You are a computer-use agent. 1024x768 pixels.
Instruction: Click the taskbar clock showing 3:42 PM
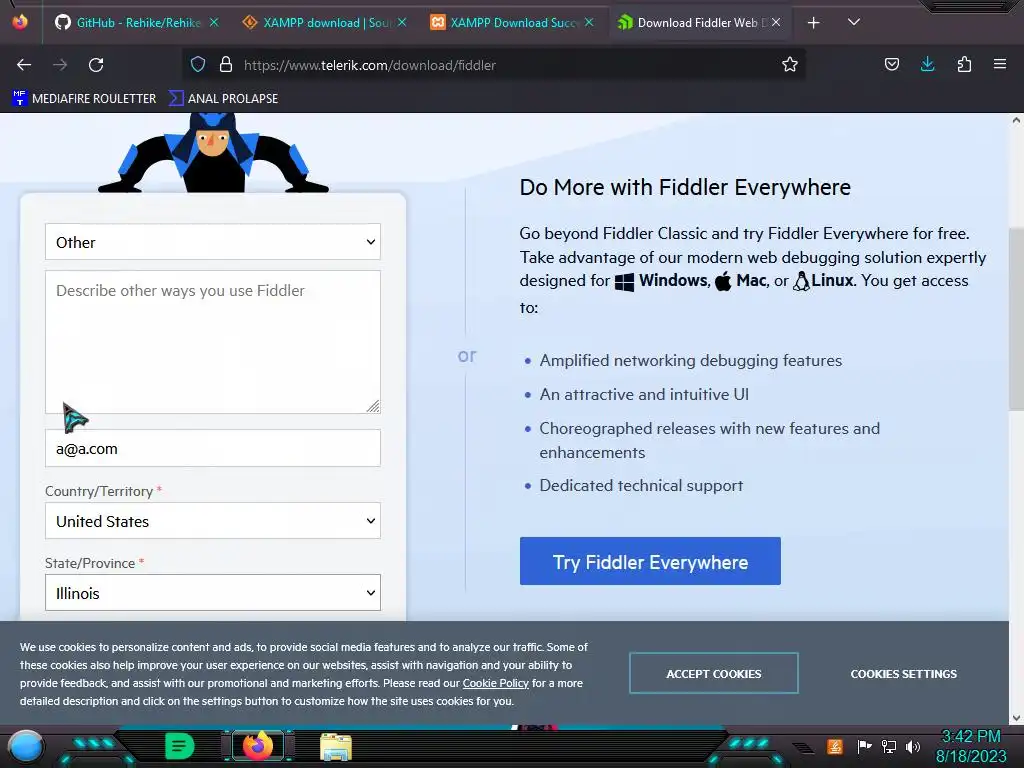click(x=971, y=746)
